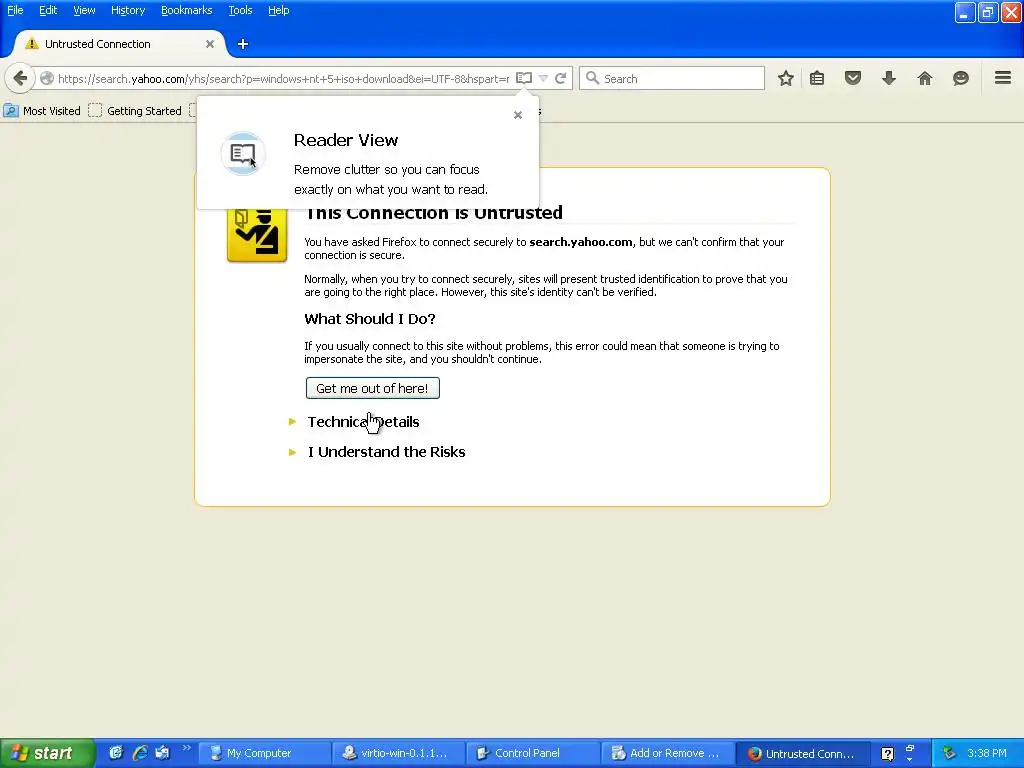Open the address bar history dropdown arrow
This screenshot has width=1024, height=768.
tap(543, 78)
